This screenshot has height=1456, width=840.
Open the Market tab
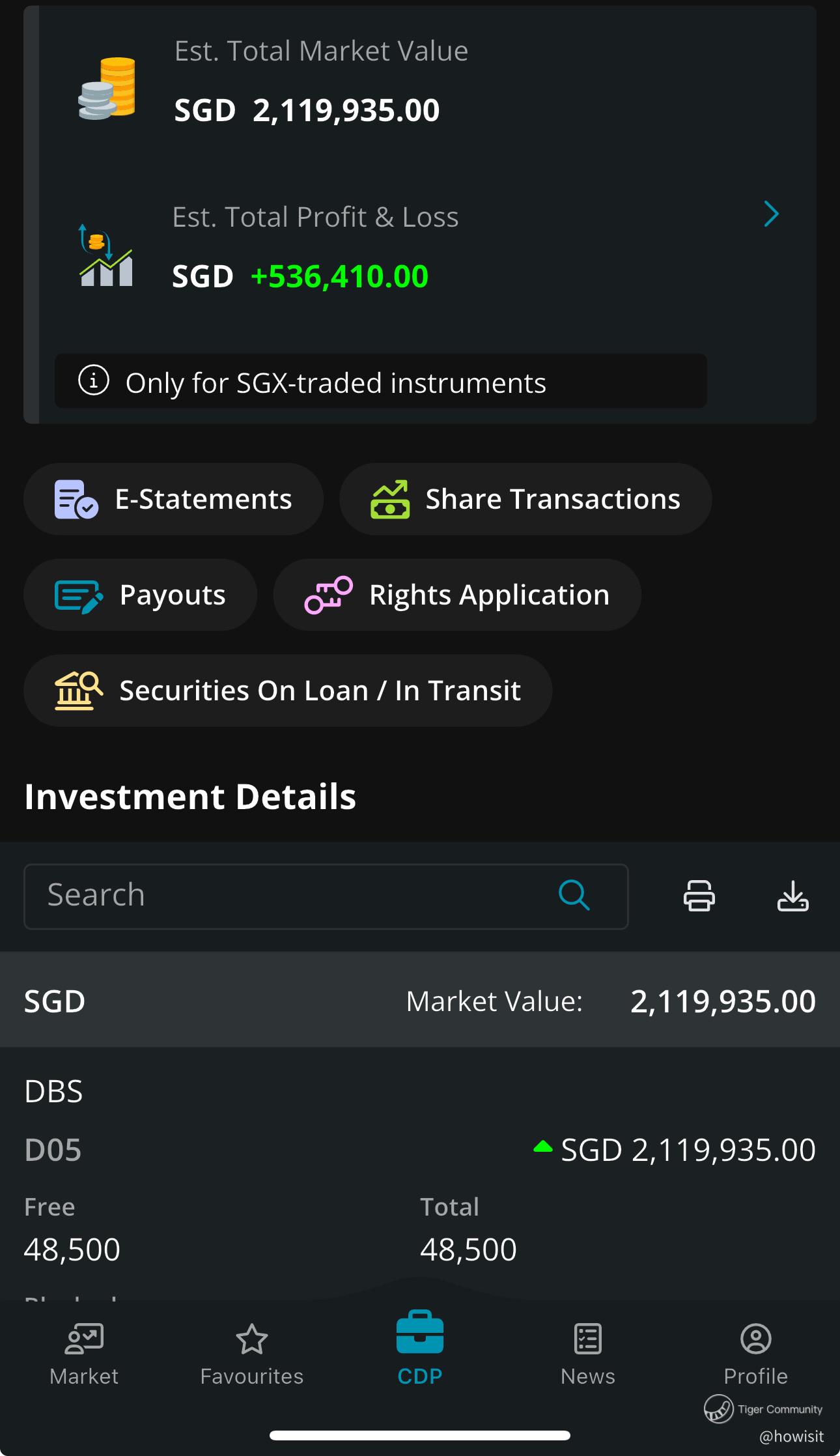pyautogui.click(x=84, y=1353)
